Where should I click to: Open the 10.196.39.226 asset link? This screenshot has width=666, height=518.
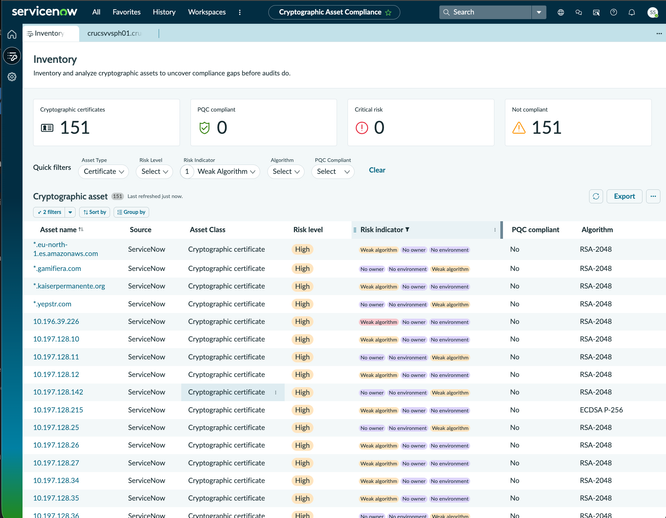(x=56, y=321)
